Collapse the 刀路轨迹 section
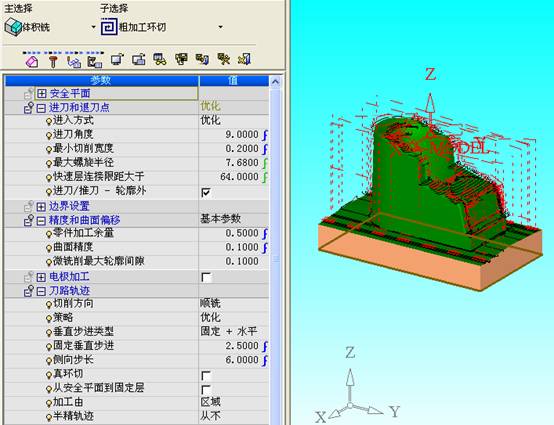This screenshot has height=425, width=554. [x=41, y=291]
